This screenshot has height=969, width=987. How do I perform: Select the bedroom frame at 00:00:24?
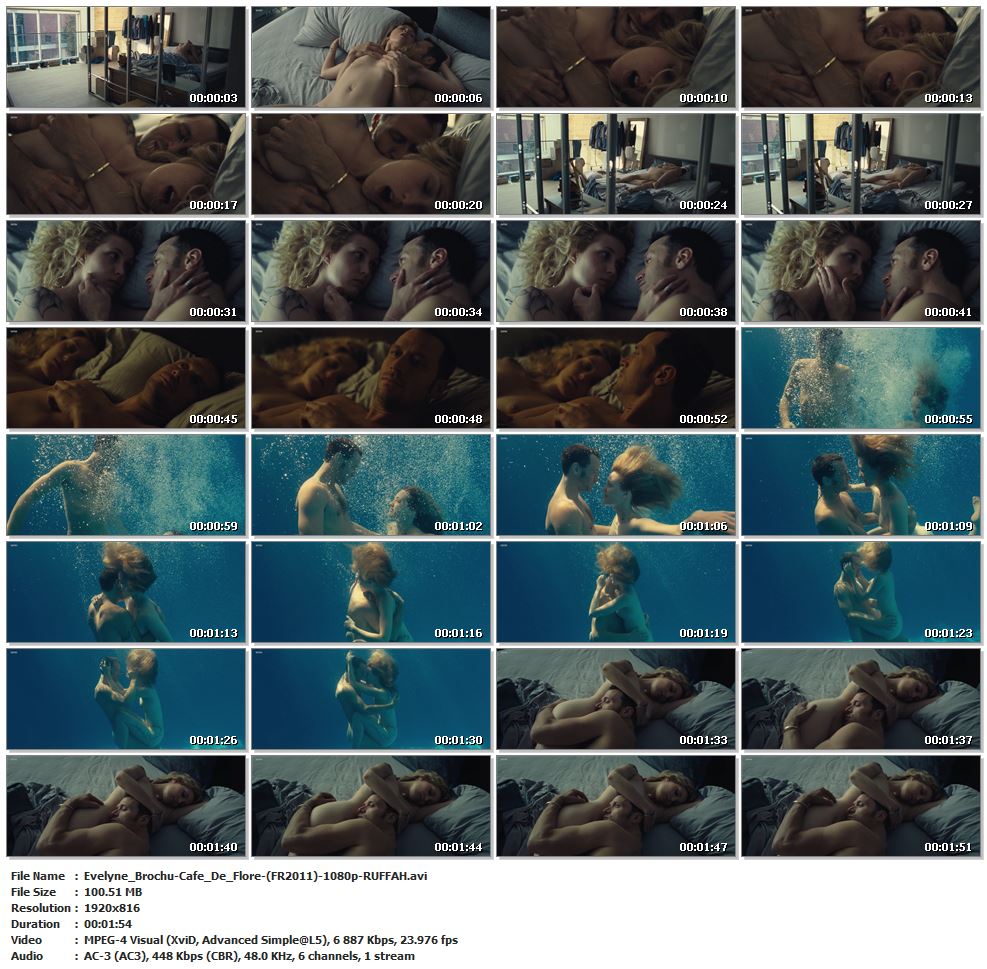(x=616, y=164)
